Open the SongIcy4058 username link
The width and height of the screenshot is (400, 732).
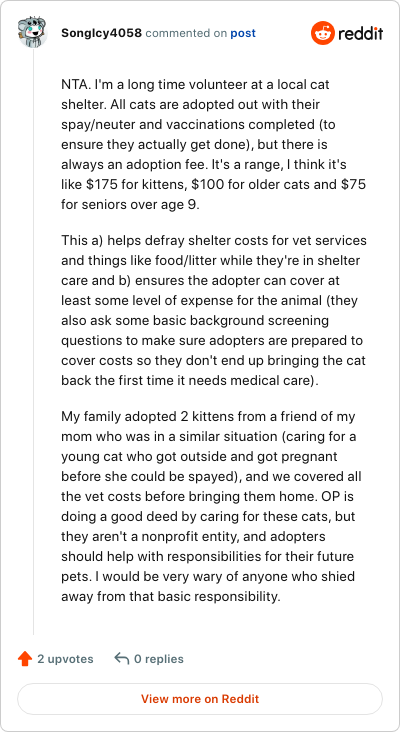[101, 34]
